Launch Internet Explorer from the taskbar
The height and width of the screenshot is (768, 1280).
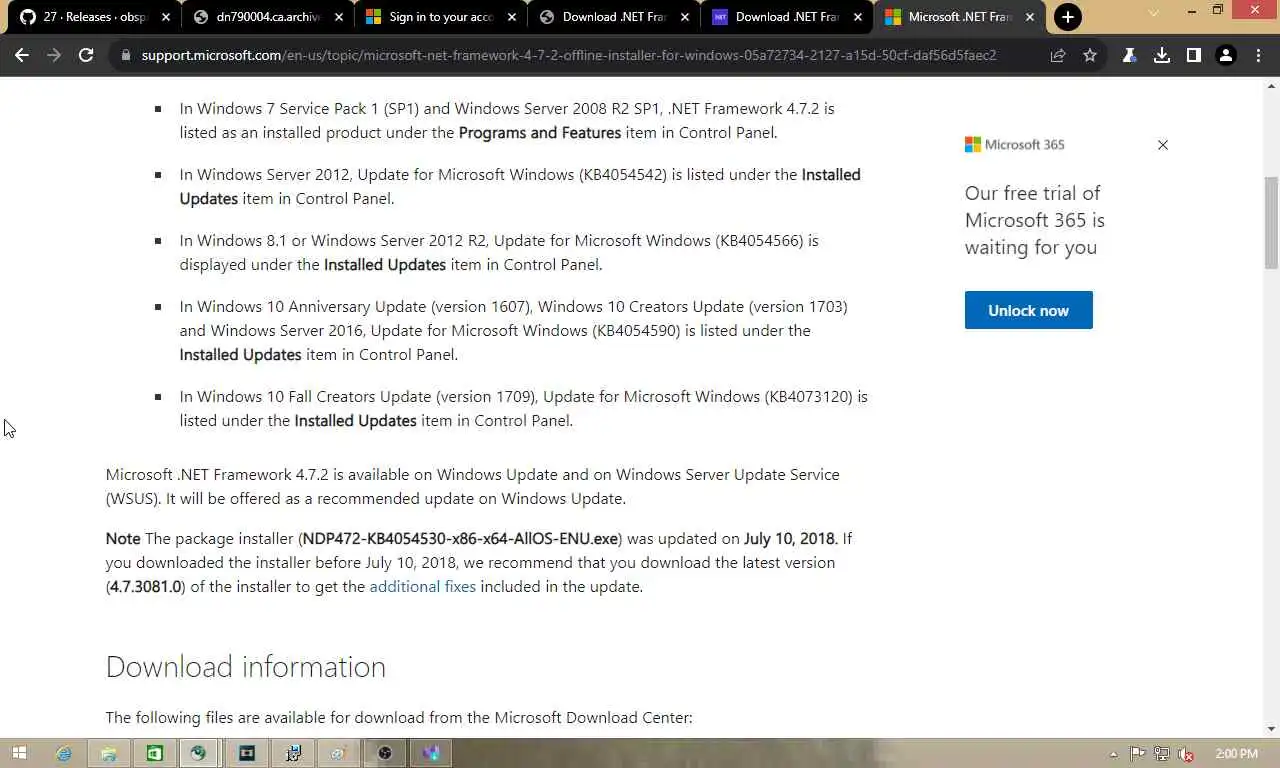point(64,753)
